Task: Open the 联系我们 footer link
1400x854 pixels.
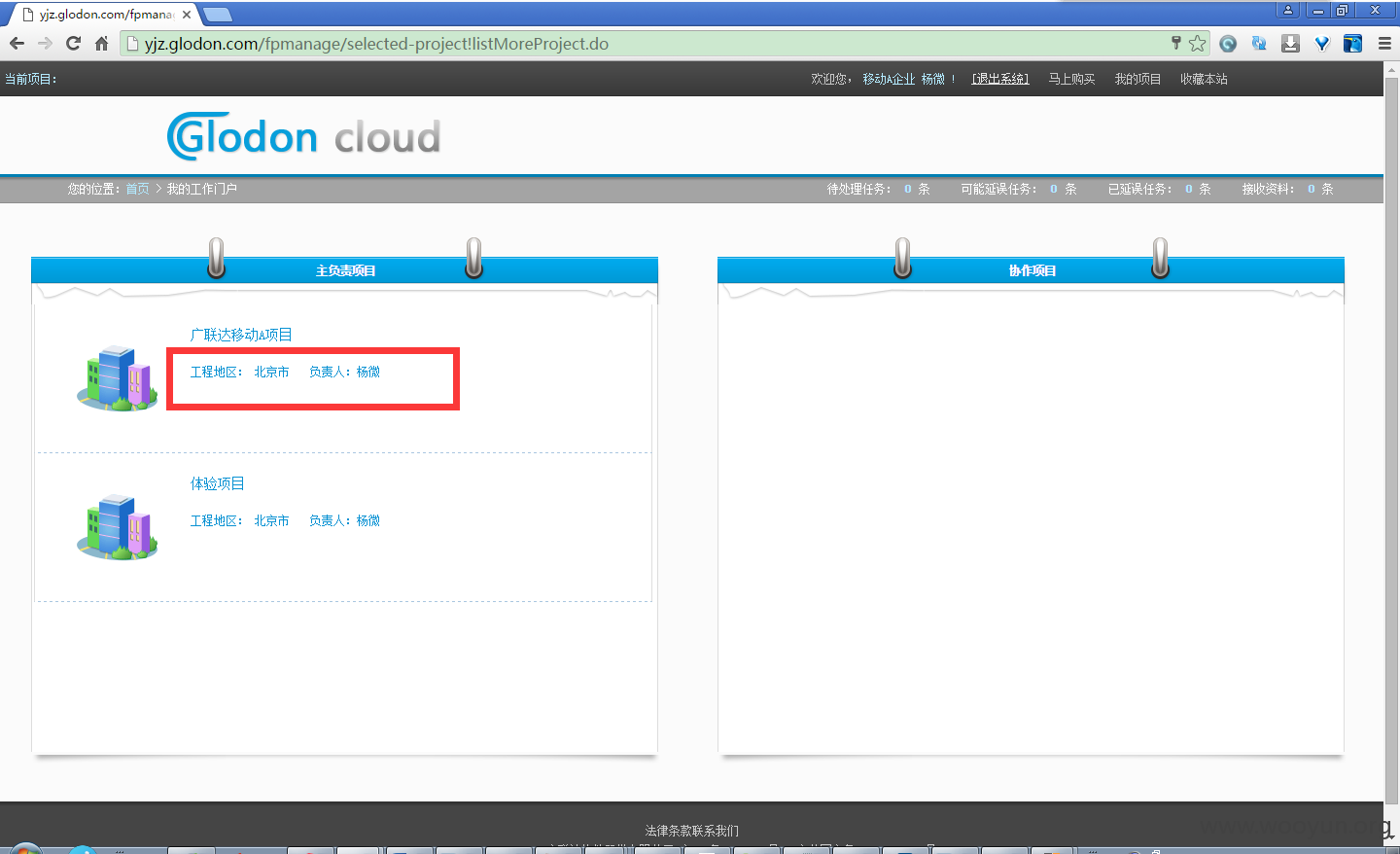Action: click(x=716, y=831)
